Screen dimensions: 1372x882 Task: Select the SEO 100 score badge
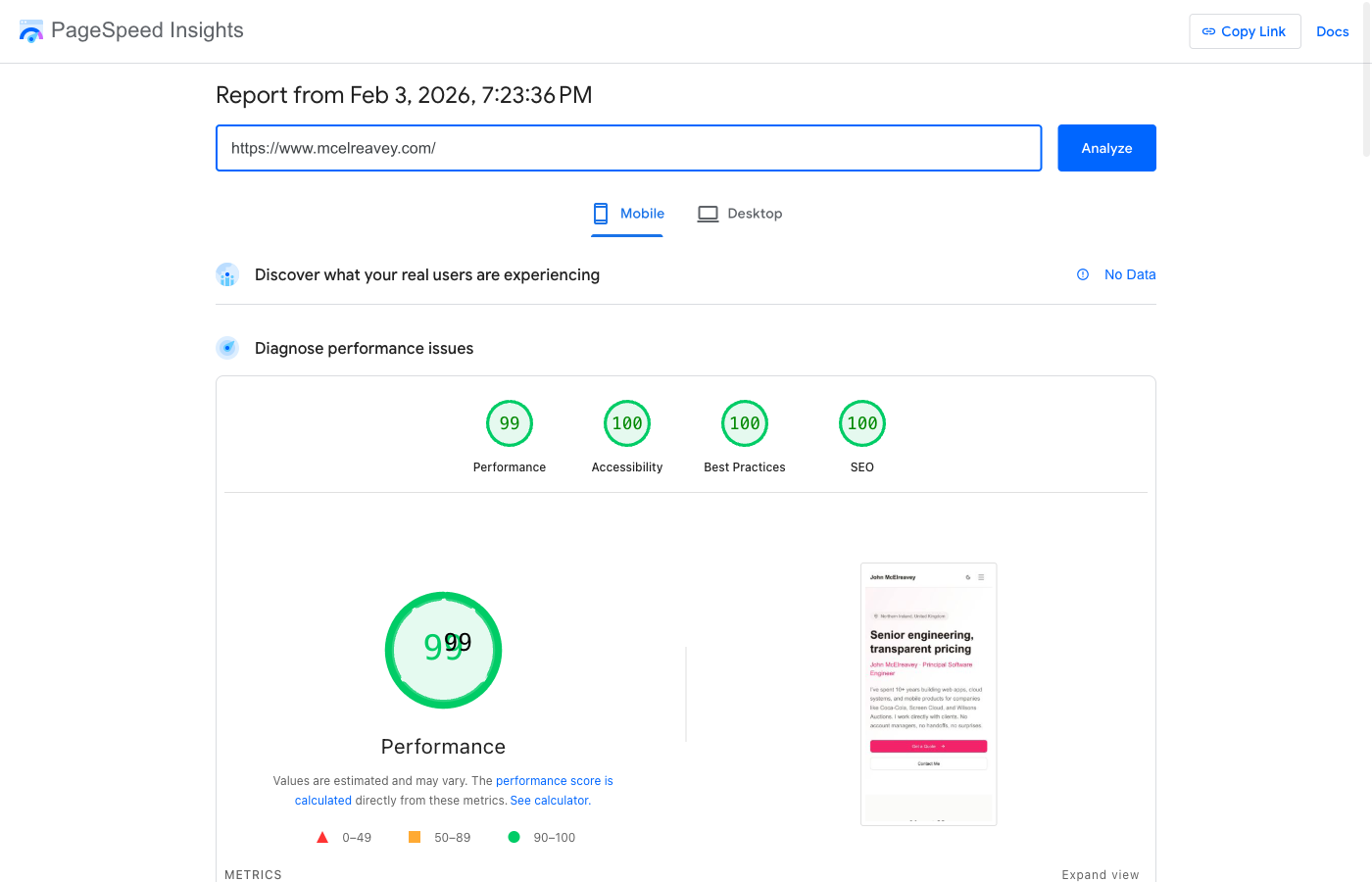[x=862, y=422]
